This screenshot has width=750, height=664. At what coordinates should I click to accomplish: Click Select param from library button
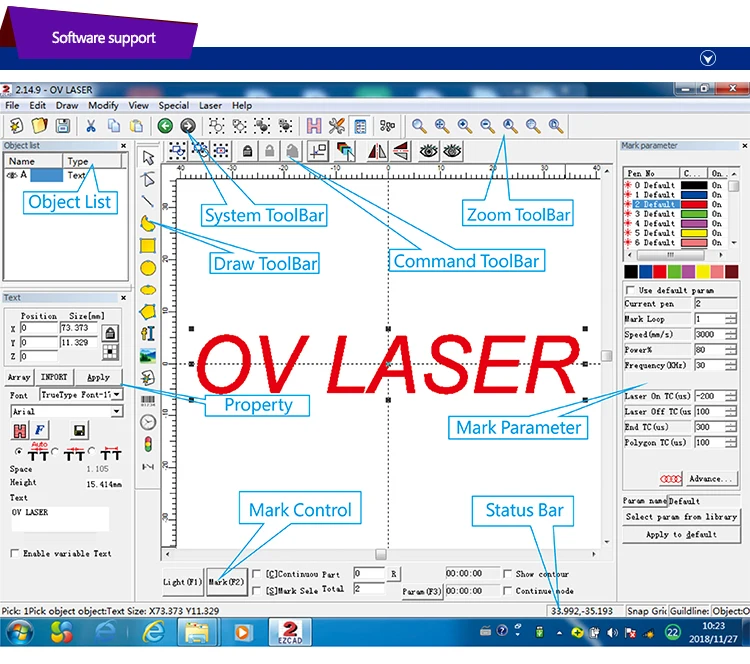680,517
